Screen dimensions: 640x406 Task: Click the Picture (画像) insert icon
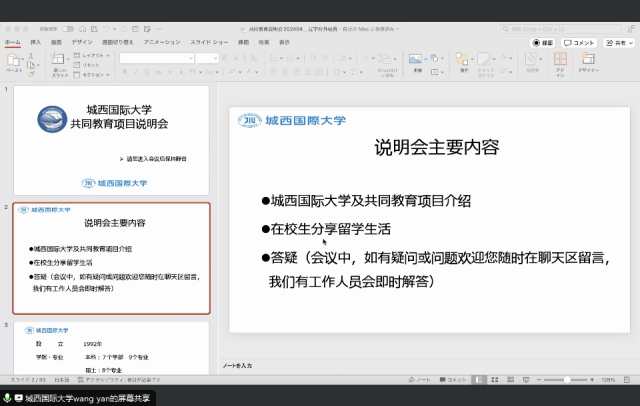coord(415,59)
